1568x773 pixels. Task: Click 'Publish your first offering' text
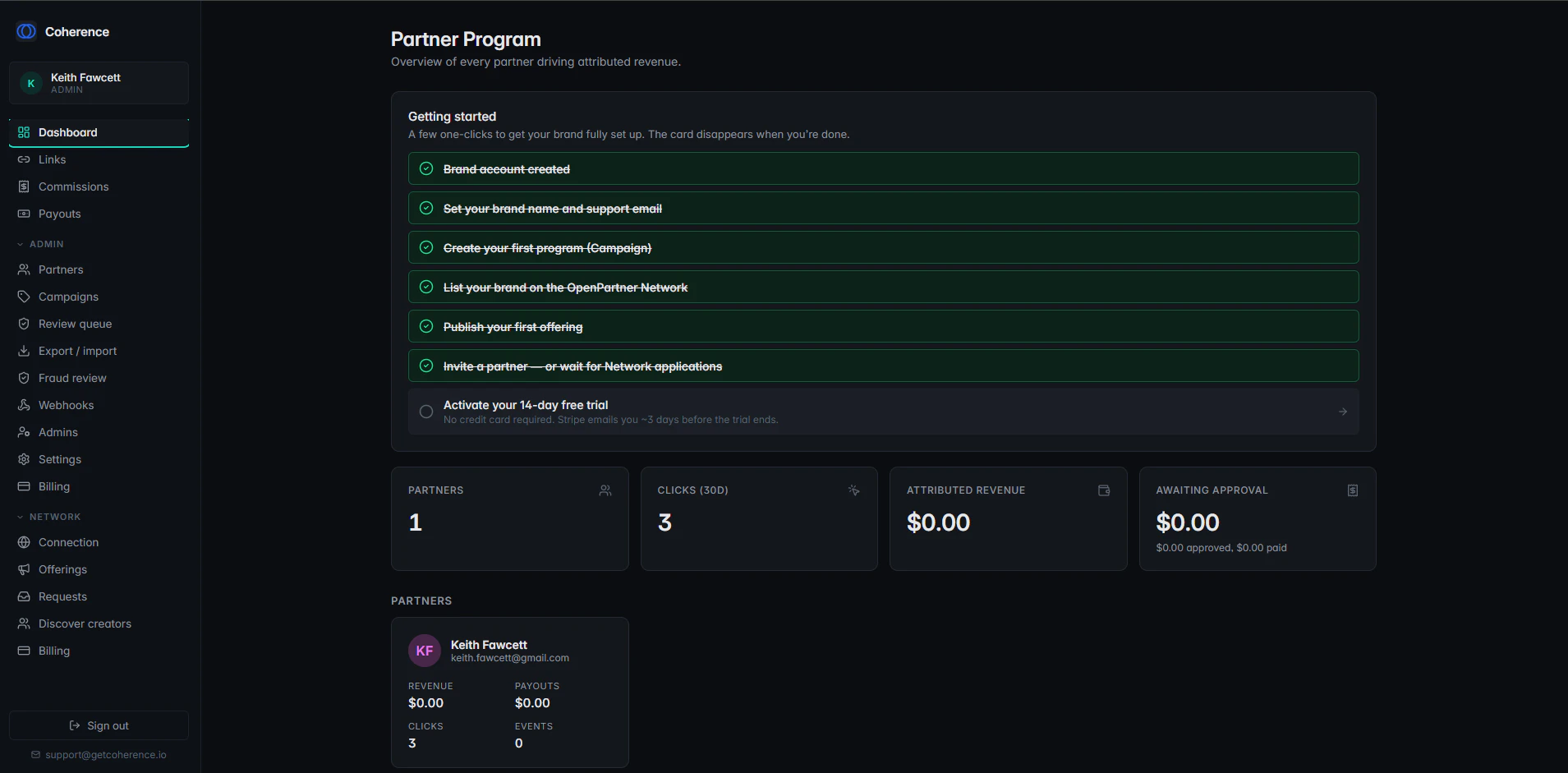click(x=513, y=327)
